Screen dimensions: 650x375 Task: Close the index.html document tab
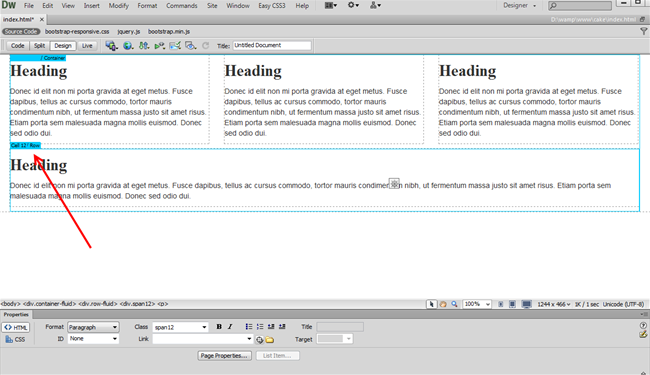point(42,19)
